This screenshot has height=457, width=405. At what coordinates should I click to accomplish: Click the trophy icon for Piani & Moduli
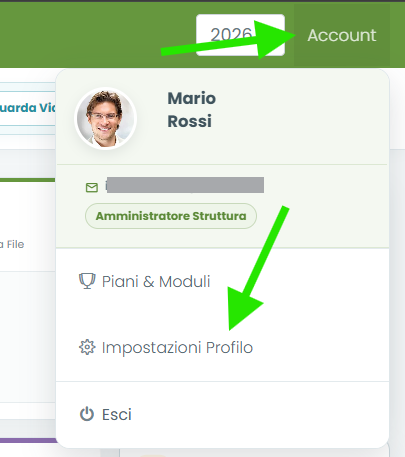click(87, 281)
